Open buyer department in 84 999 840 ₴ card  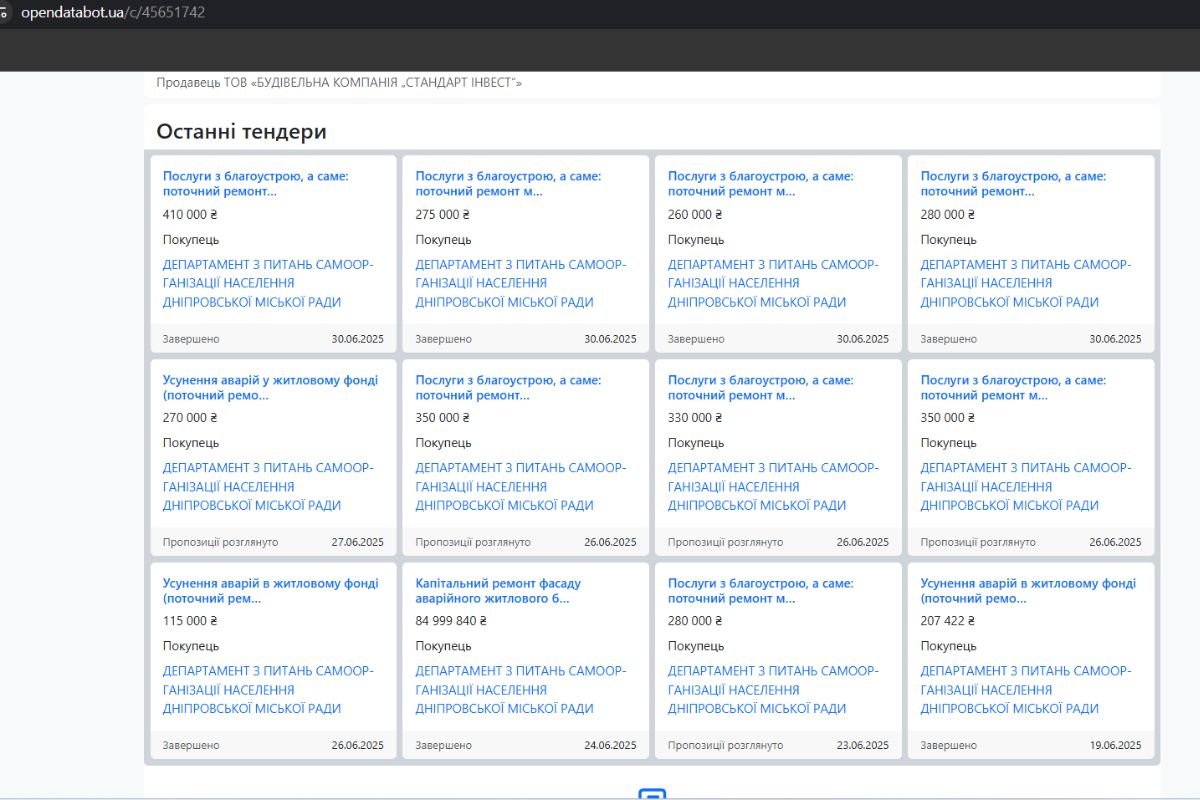(520, 689)
